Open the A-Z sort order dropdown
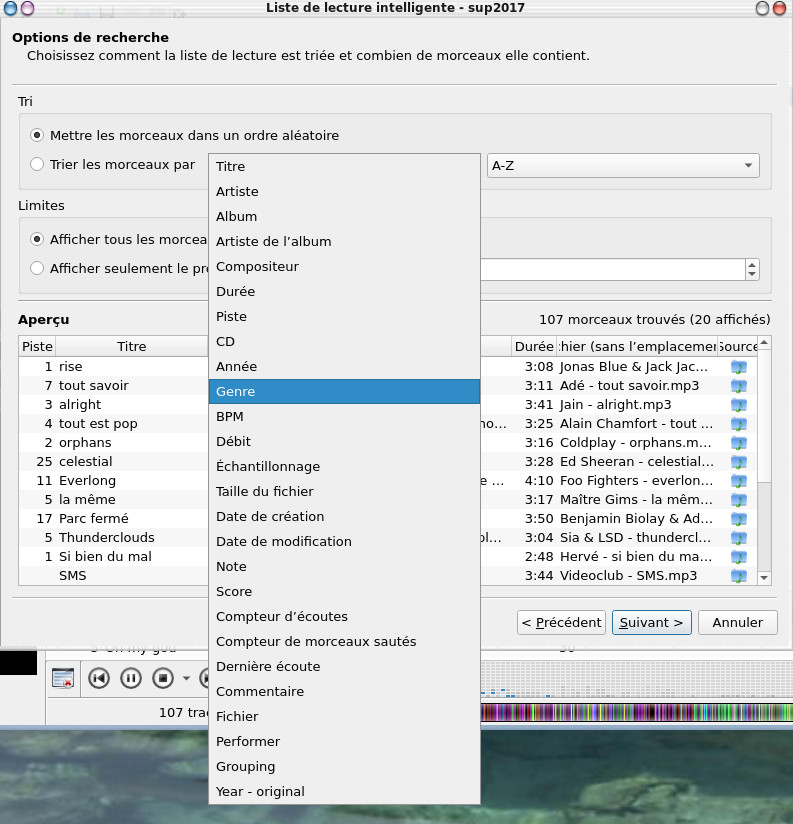The width and height of the screenshot is (793, 824). coord(623,166)
